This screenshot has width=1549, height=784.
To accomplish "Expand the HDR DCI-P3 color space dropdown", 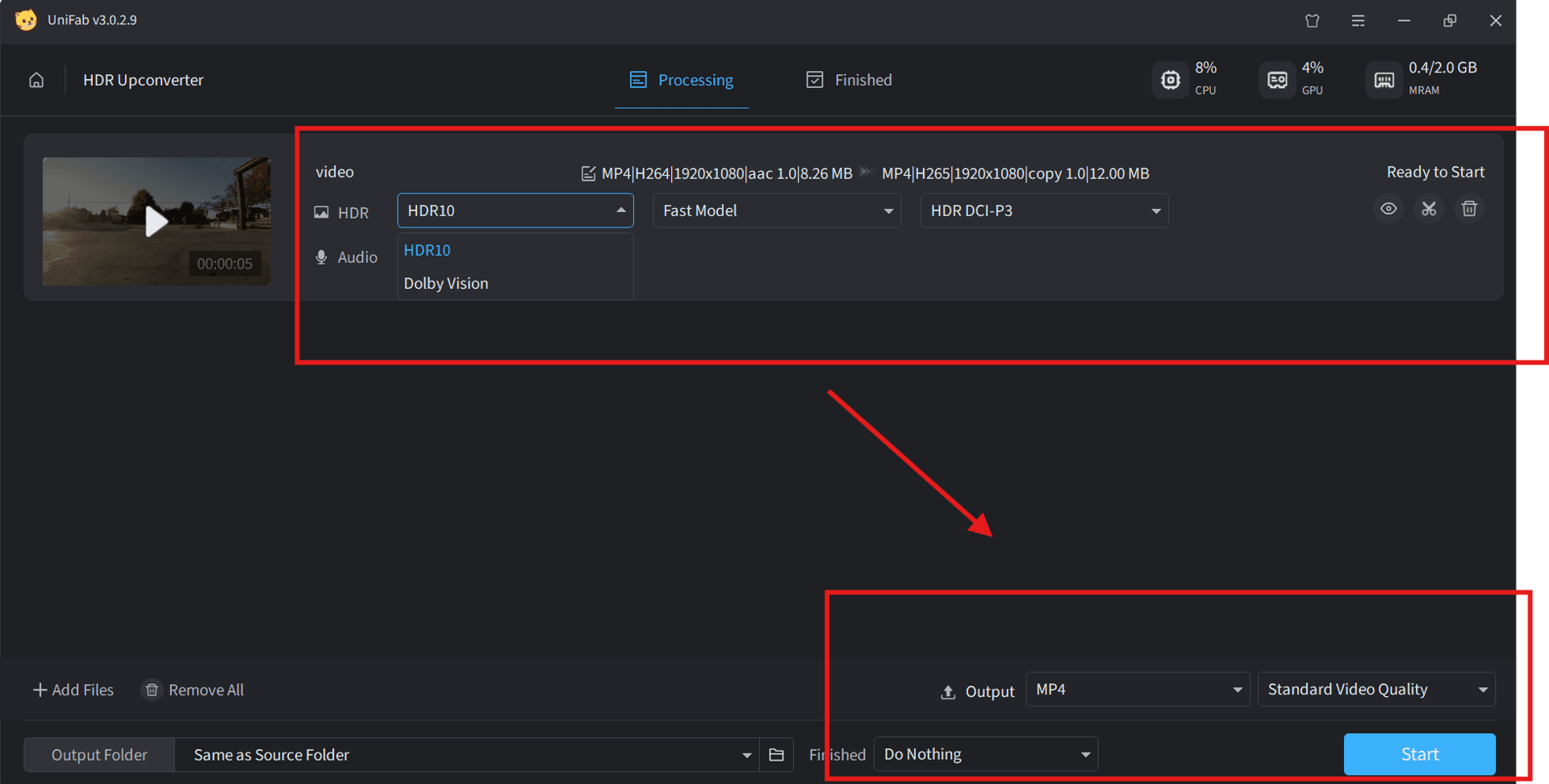I will (1044, 211).
